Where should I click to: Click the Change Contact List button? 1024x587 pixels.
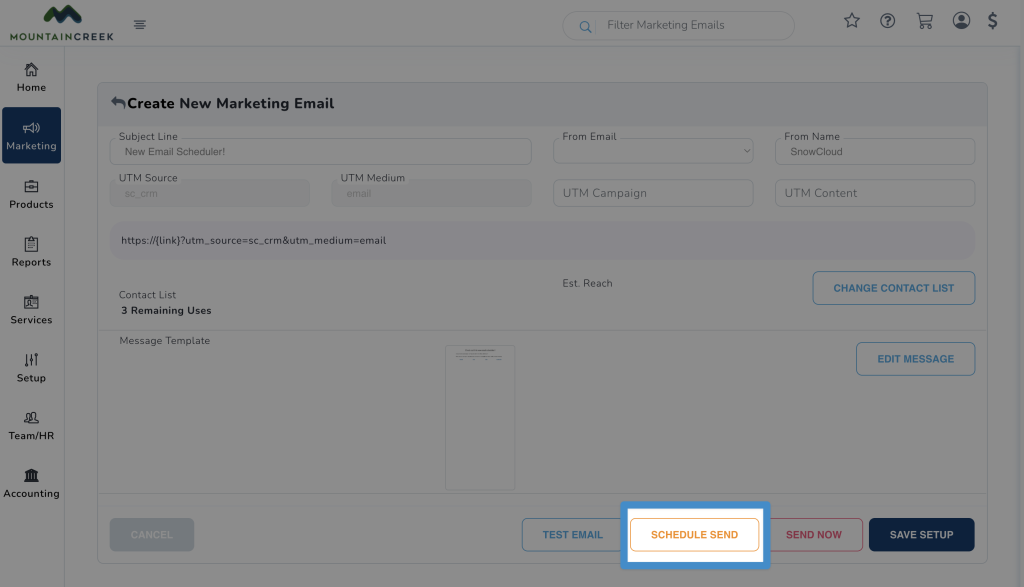pyautogui.click(x=893, y=288)
